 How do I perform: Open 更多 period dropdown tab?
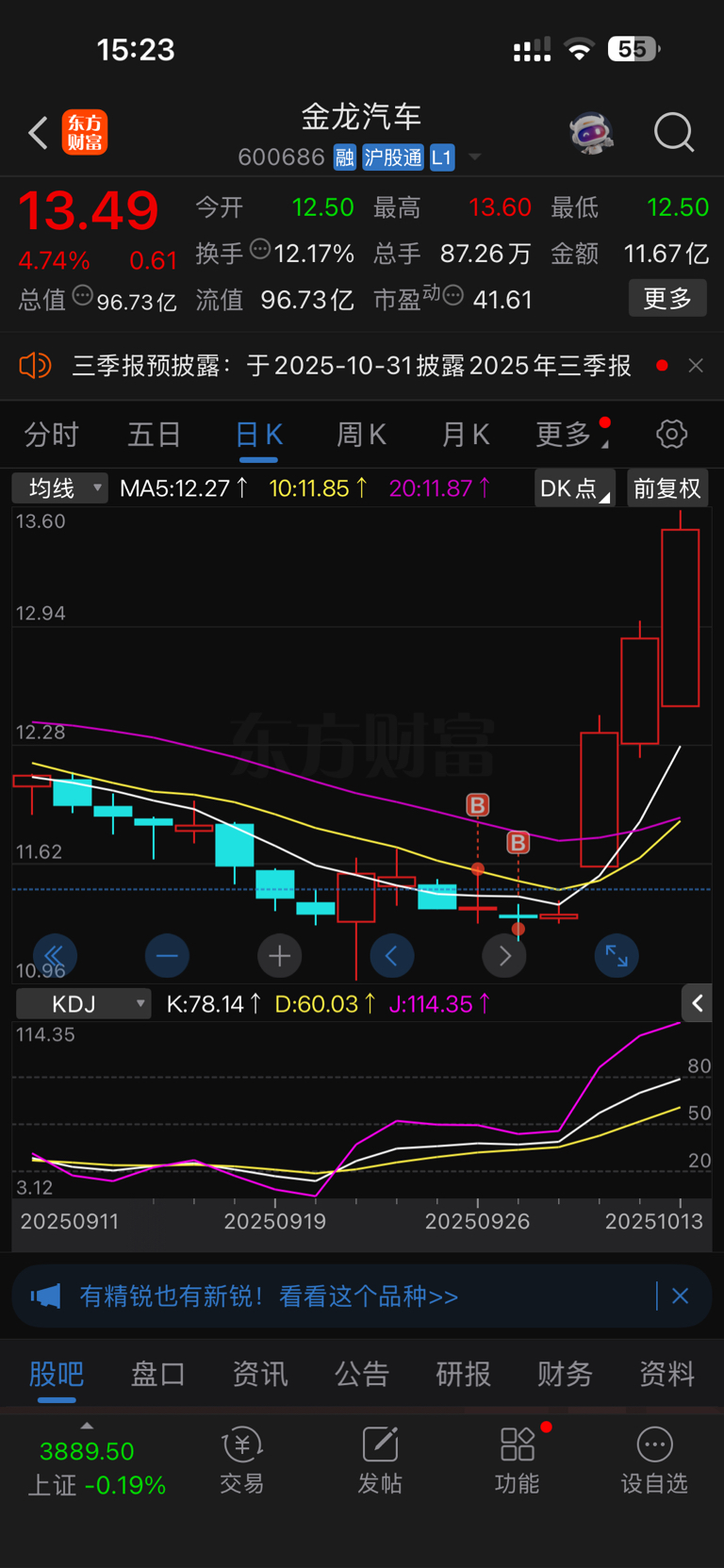573,434
